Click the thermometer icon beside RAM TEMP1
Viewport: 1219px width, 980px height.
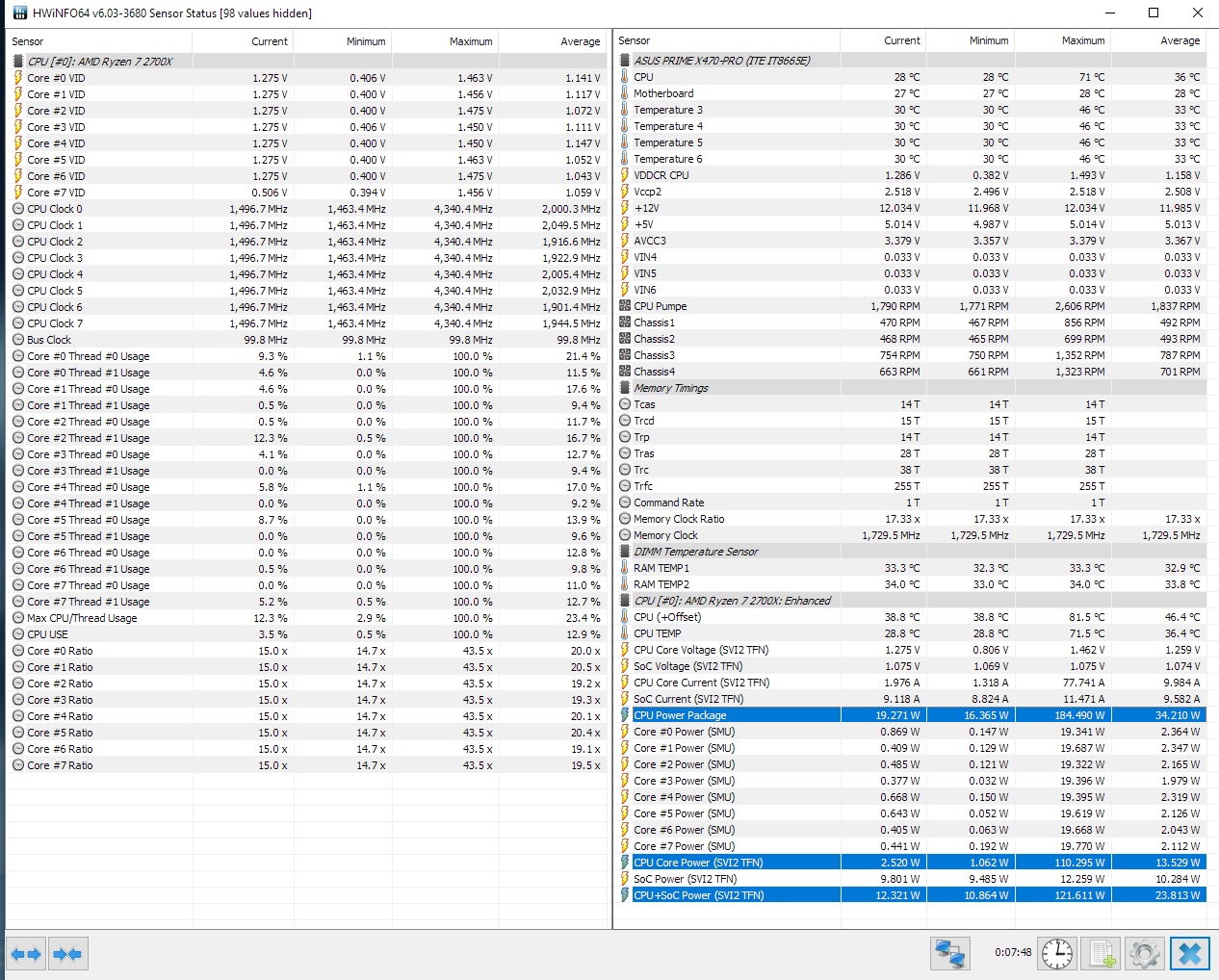point(625,568)
